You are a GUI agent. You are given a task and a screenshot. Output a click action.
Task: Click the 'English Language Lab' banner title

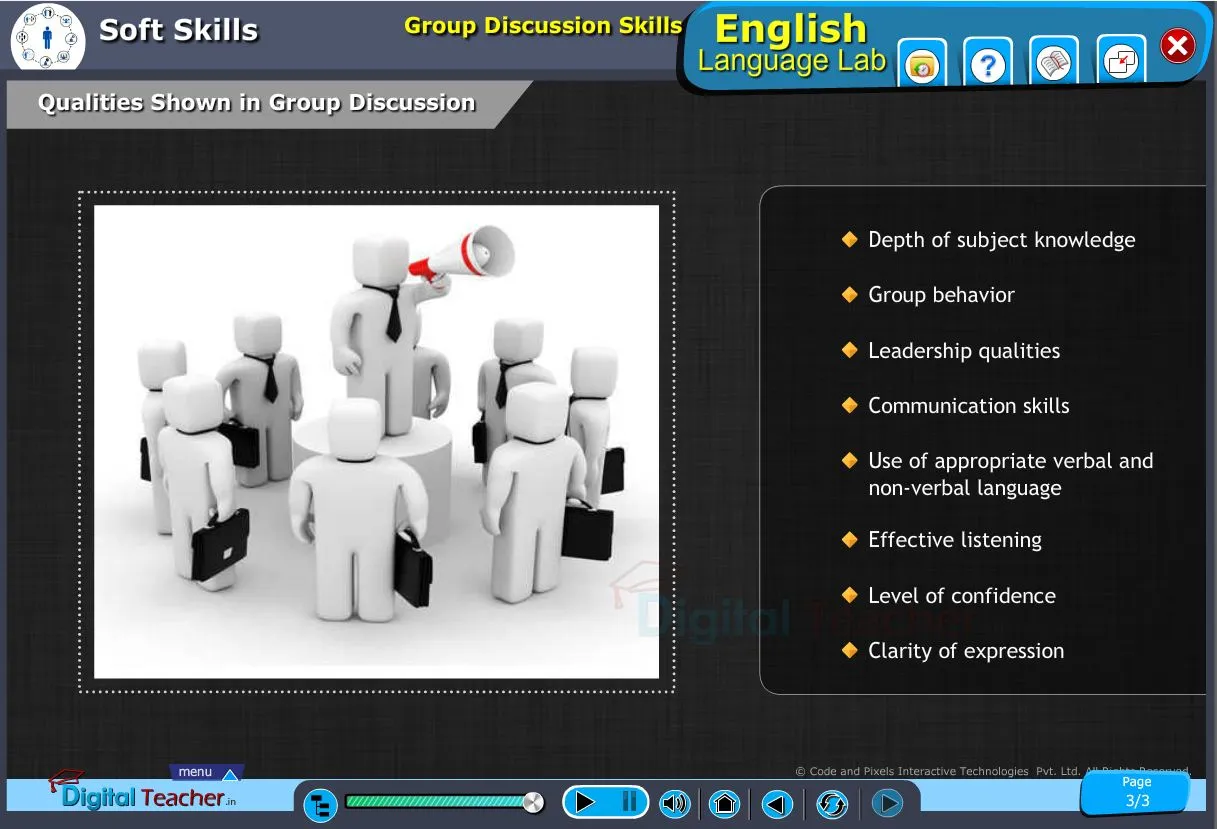792,44
